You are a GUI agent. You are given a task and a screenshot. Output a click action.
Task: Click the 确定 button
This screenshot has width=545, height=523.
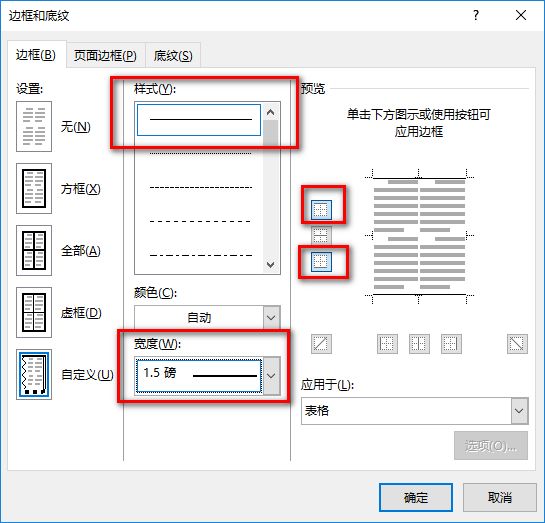(x=416, y=497)
